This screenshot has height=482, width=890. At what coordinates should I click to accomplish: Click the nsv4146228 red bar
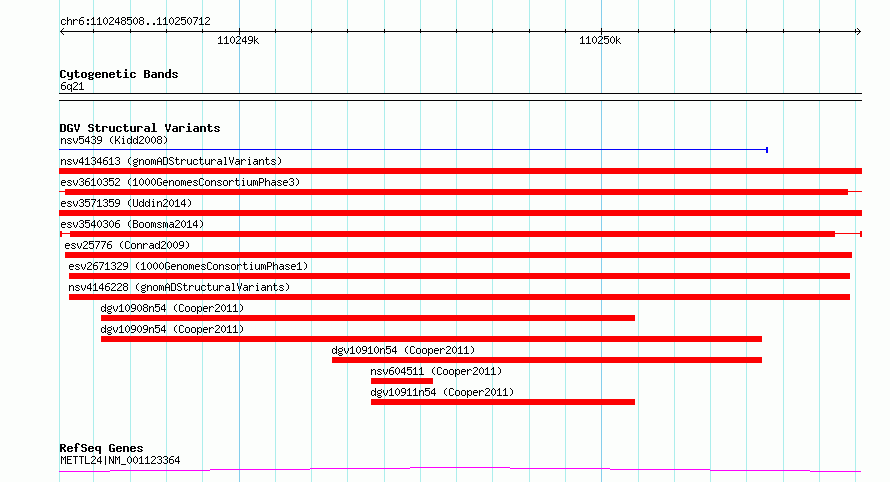[459, 297]
